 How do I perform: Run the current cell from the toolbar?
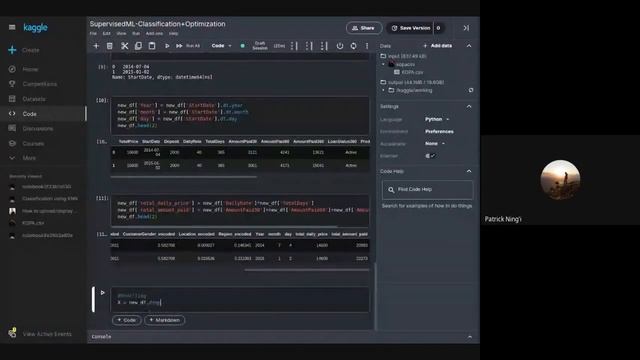tap(167, 46)
